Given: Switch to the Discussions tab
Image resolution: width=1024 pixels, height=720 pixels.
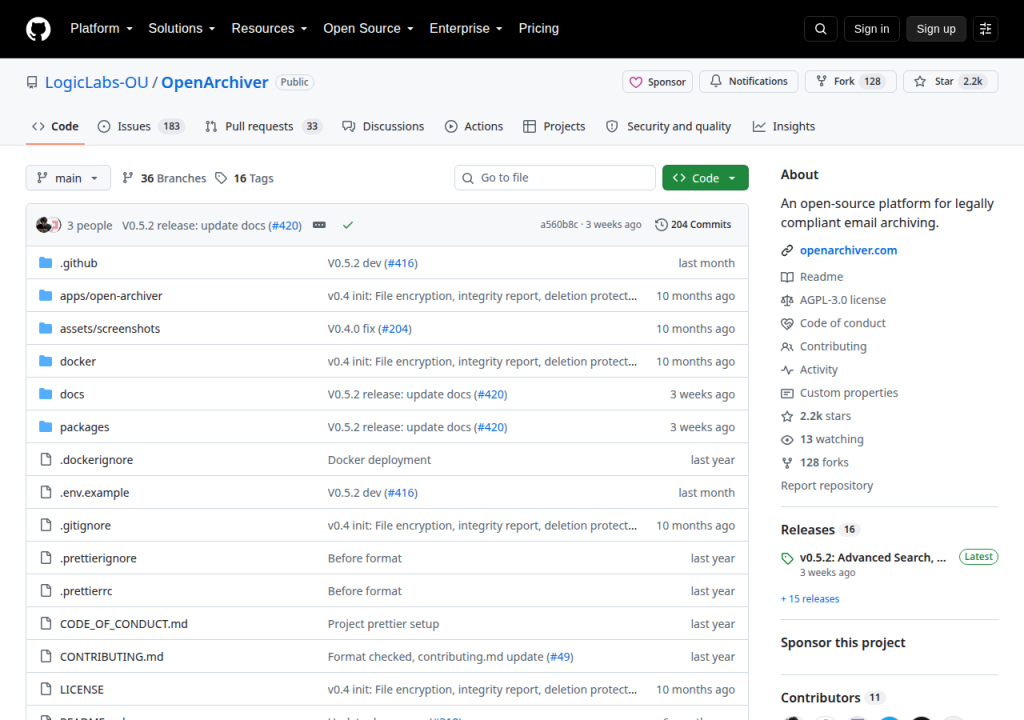Looking at the screenshot, I should click(383, 126).
